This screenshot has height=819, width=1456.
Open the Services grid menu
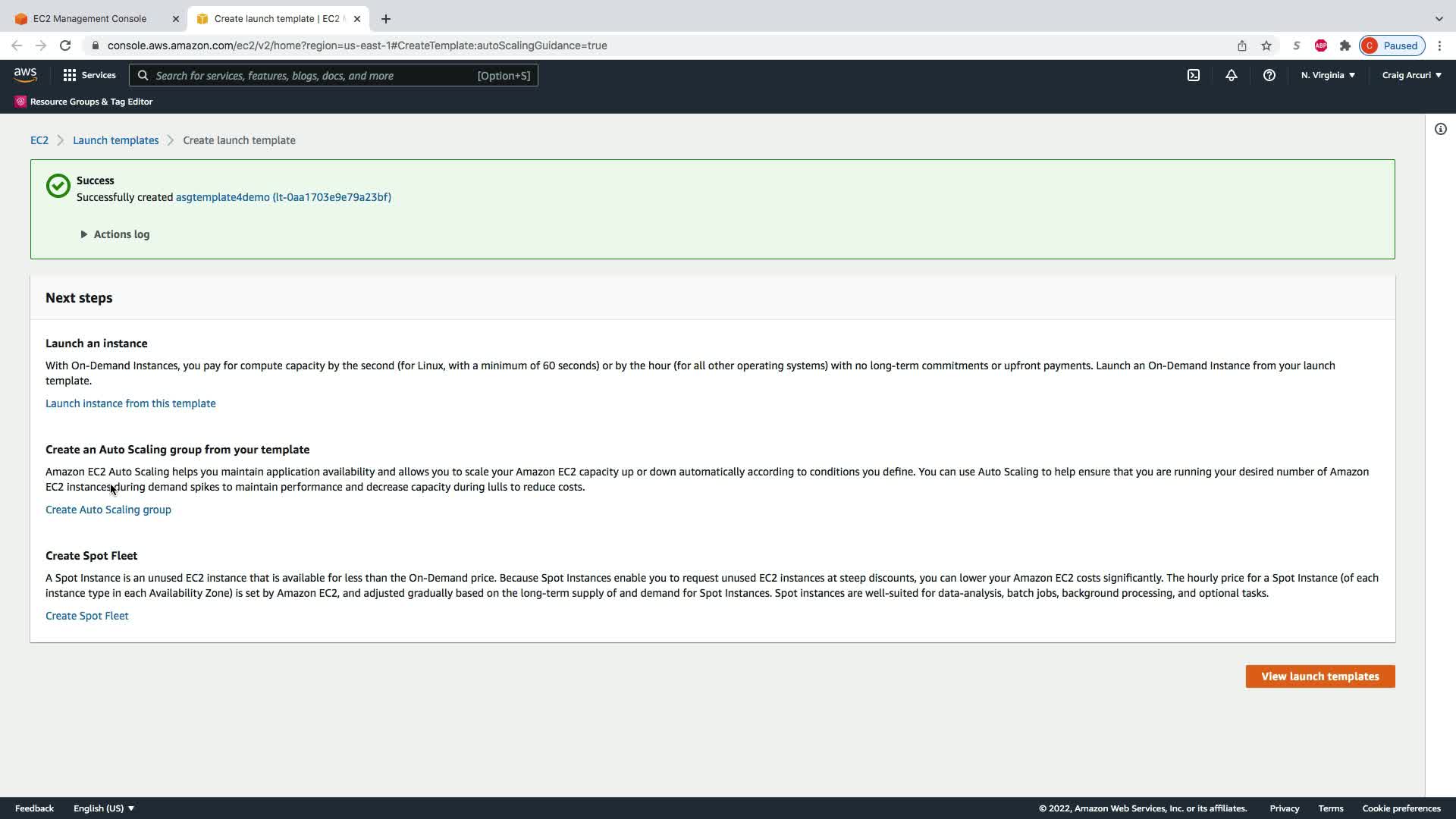[89, 75]
